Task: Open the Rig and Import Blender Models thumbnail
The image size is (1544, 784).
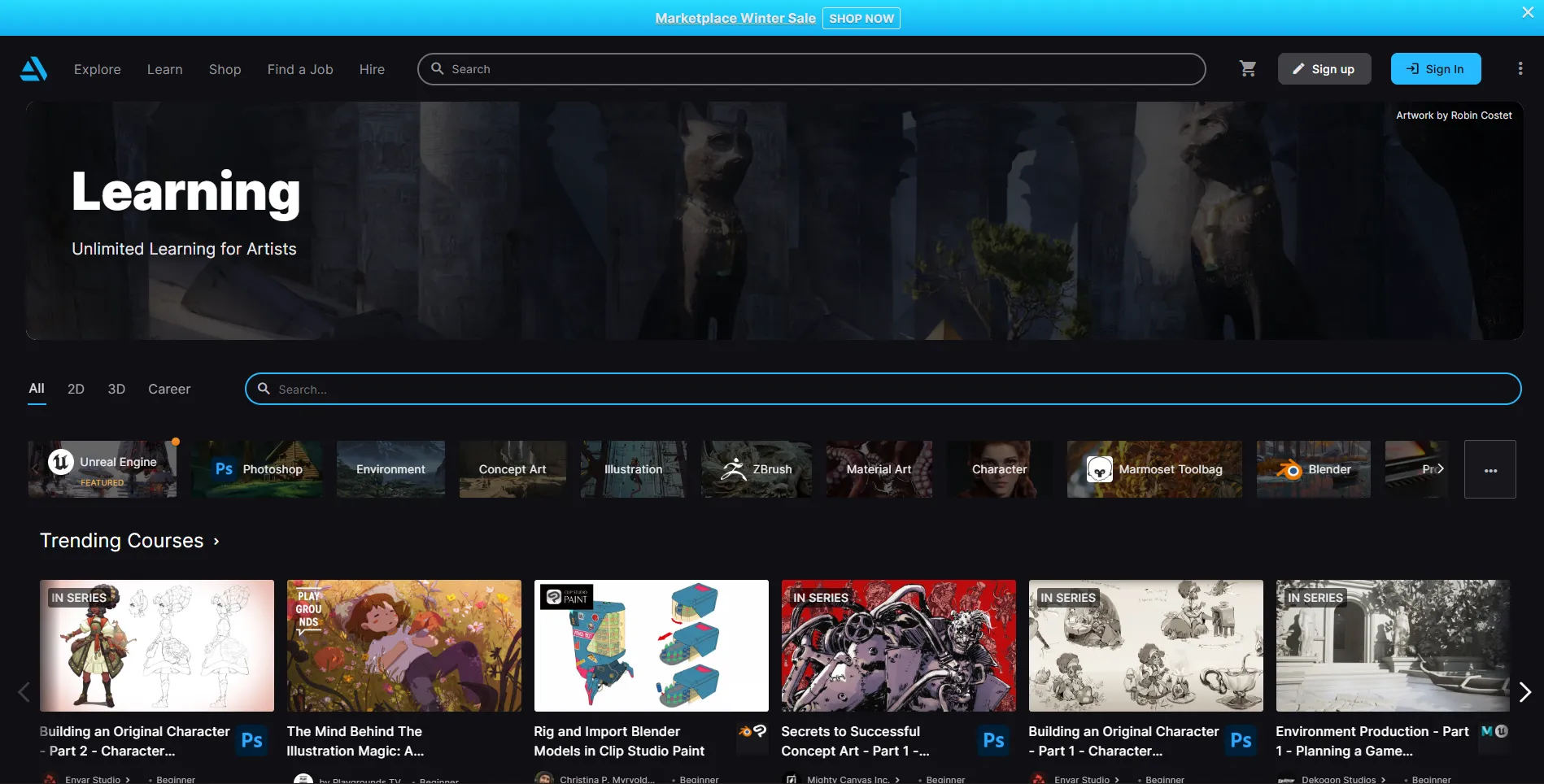Action: [651, 646]
